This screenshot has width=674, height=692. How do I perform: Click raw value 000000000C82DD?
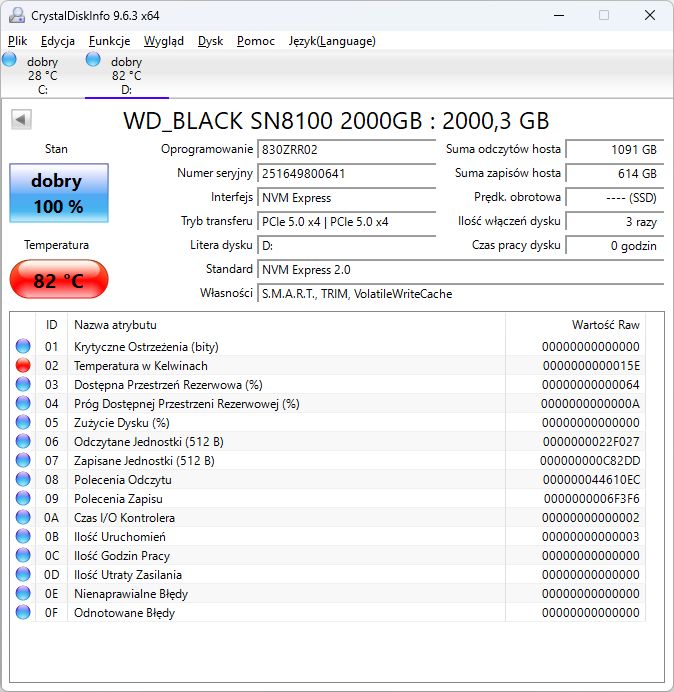(590, 461)
